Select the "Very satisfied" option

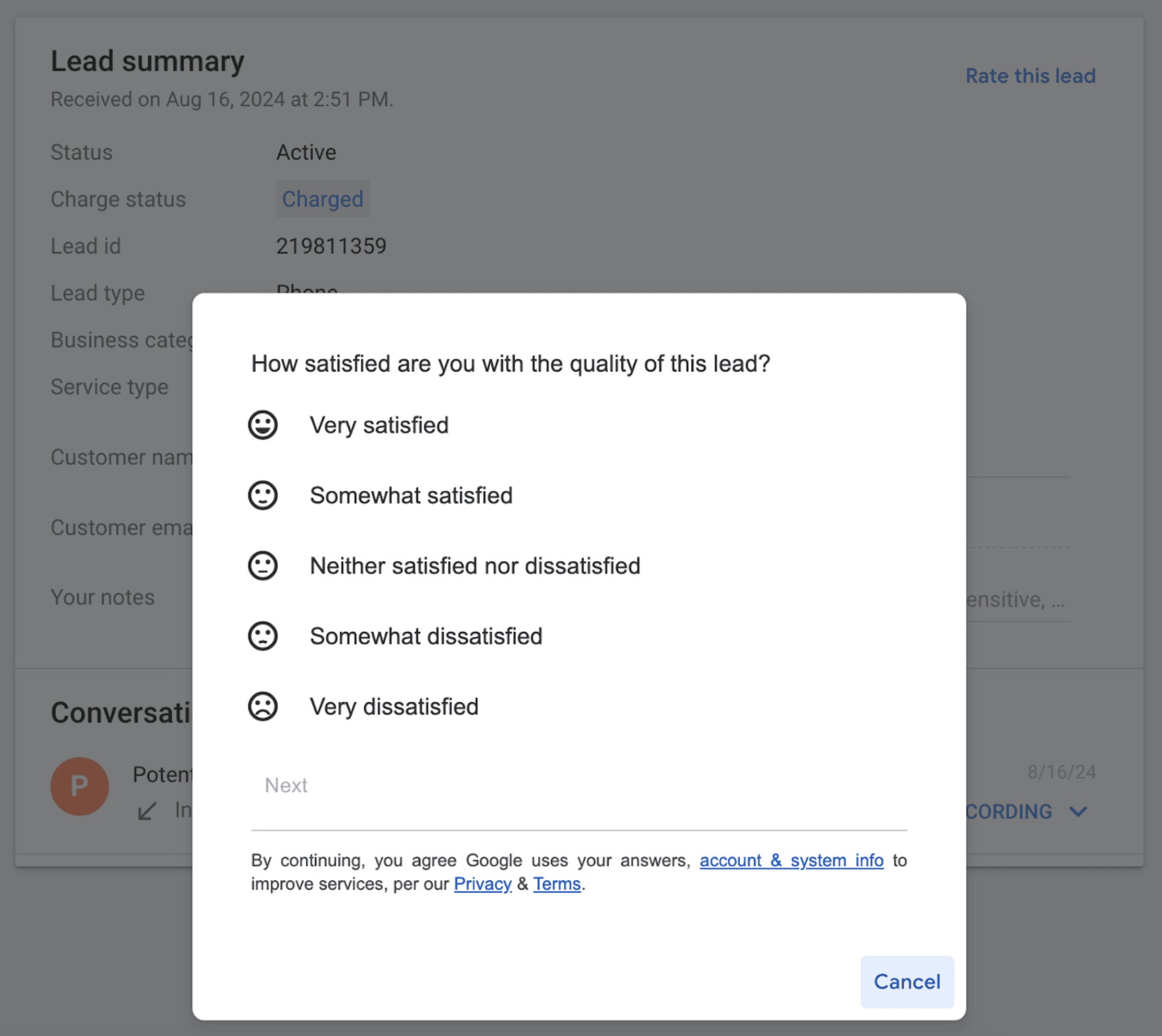(379, 425)
